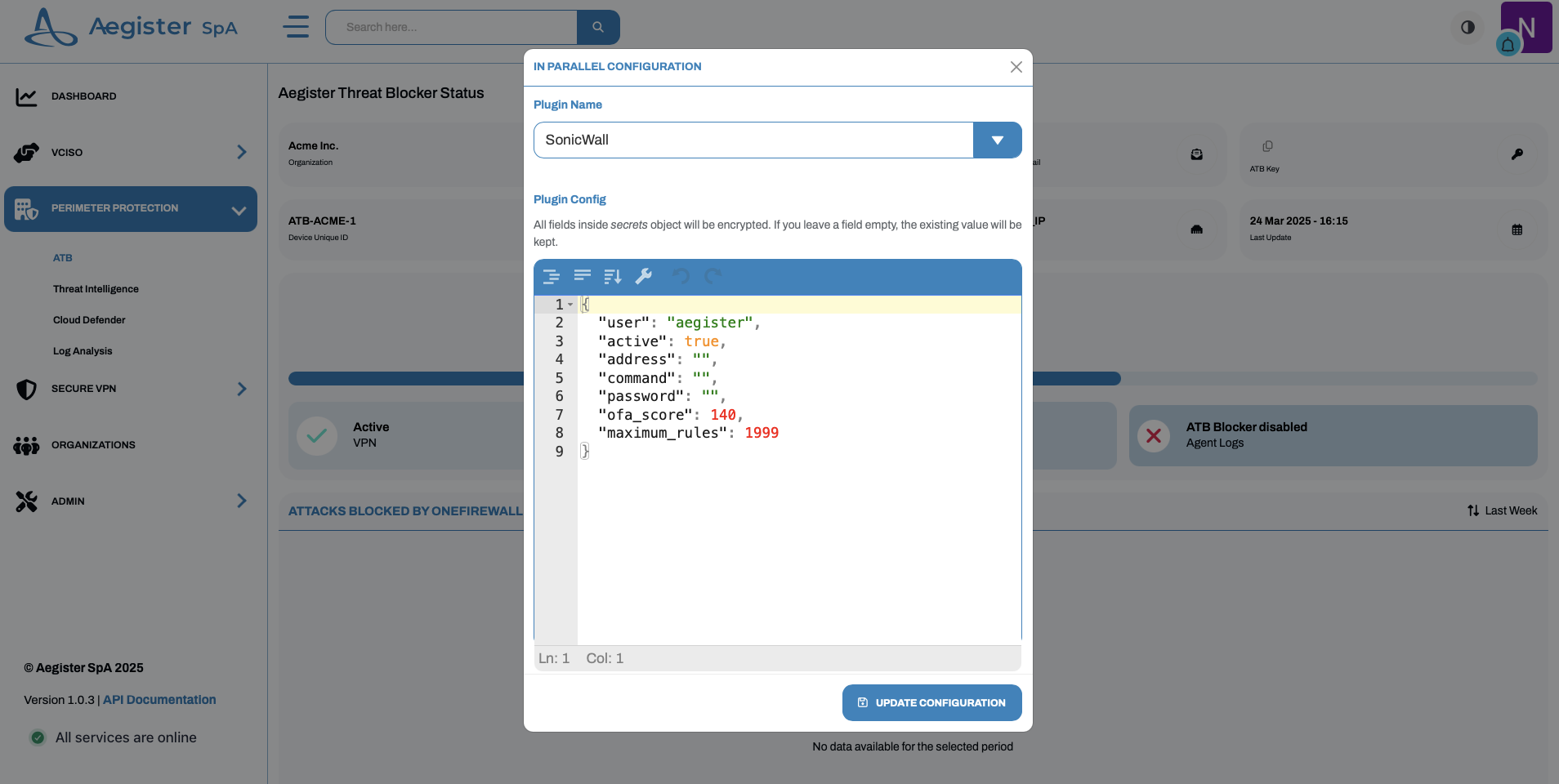Click the active value true
The image size is (1559, 784).
pyautogui.click(x=701, y=341)
